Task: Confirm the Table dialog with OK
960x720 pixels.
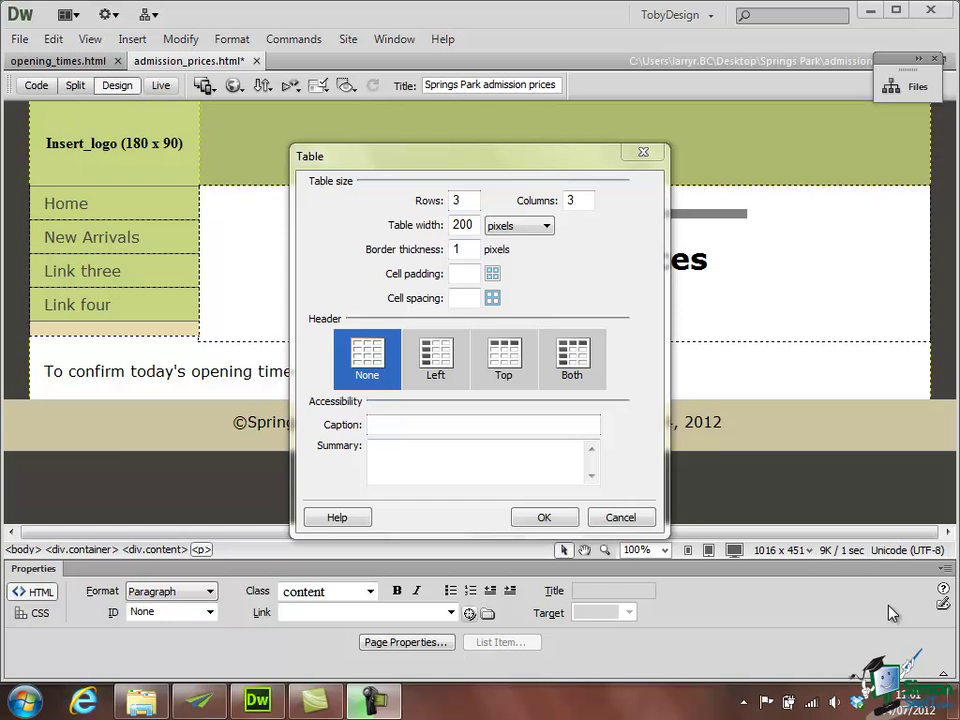Action: tap(544, 517)
